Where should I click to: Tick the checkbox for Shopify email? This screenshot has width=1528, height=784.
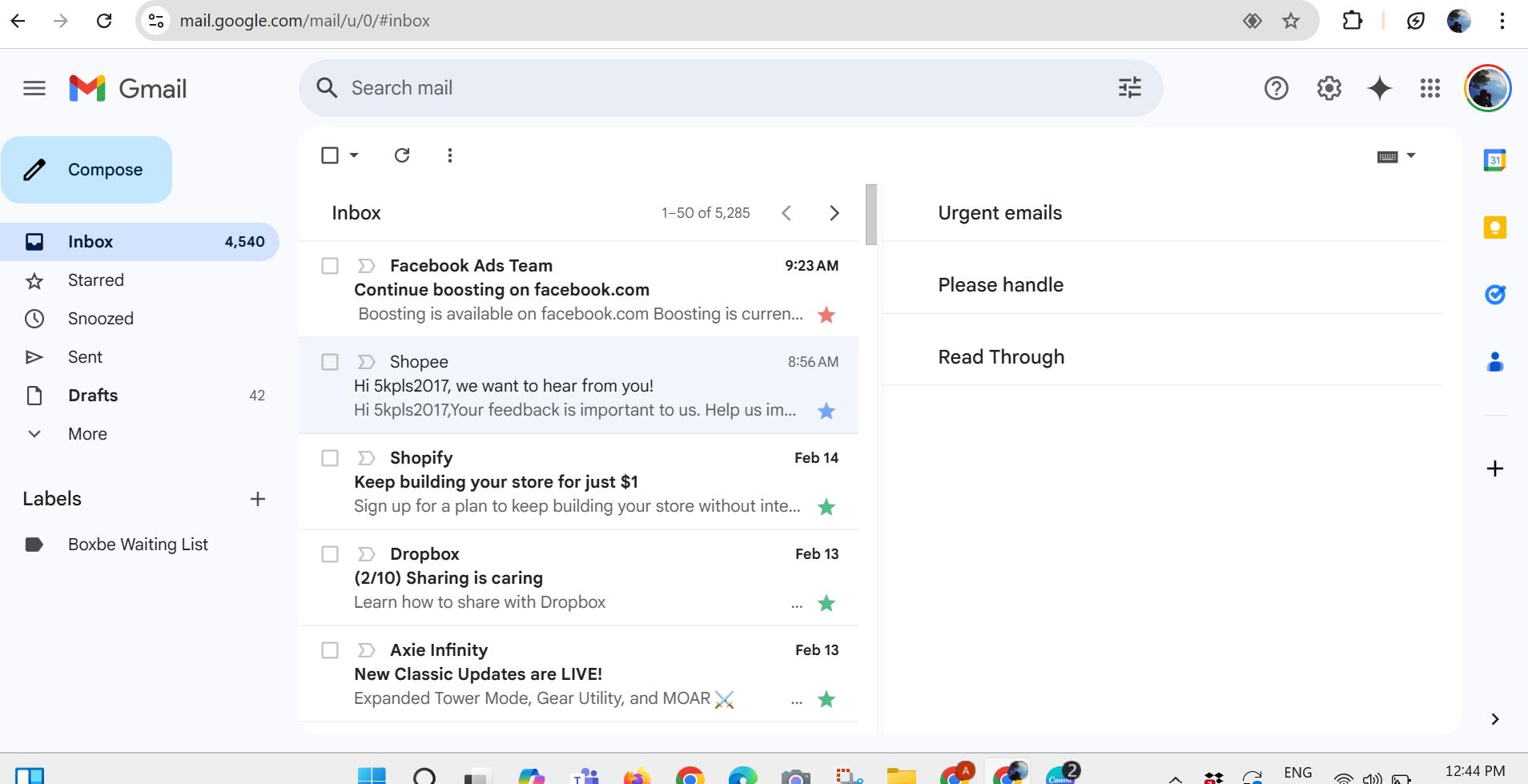click(330, 458)
